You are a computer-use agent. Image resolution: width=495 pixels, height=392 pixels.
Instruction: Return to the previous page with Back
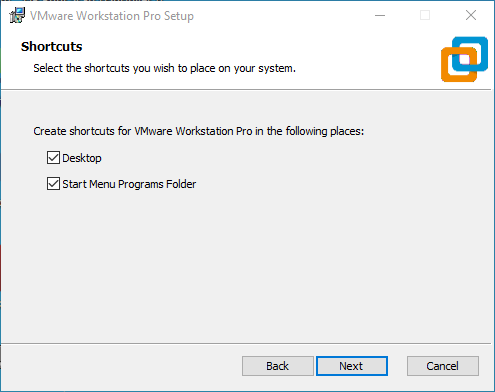coord(278,366)
